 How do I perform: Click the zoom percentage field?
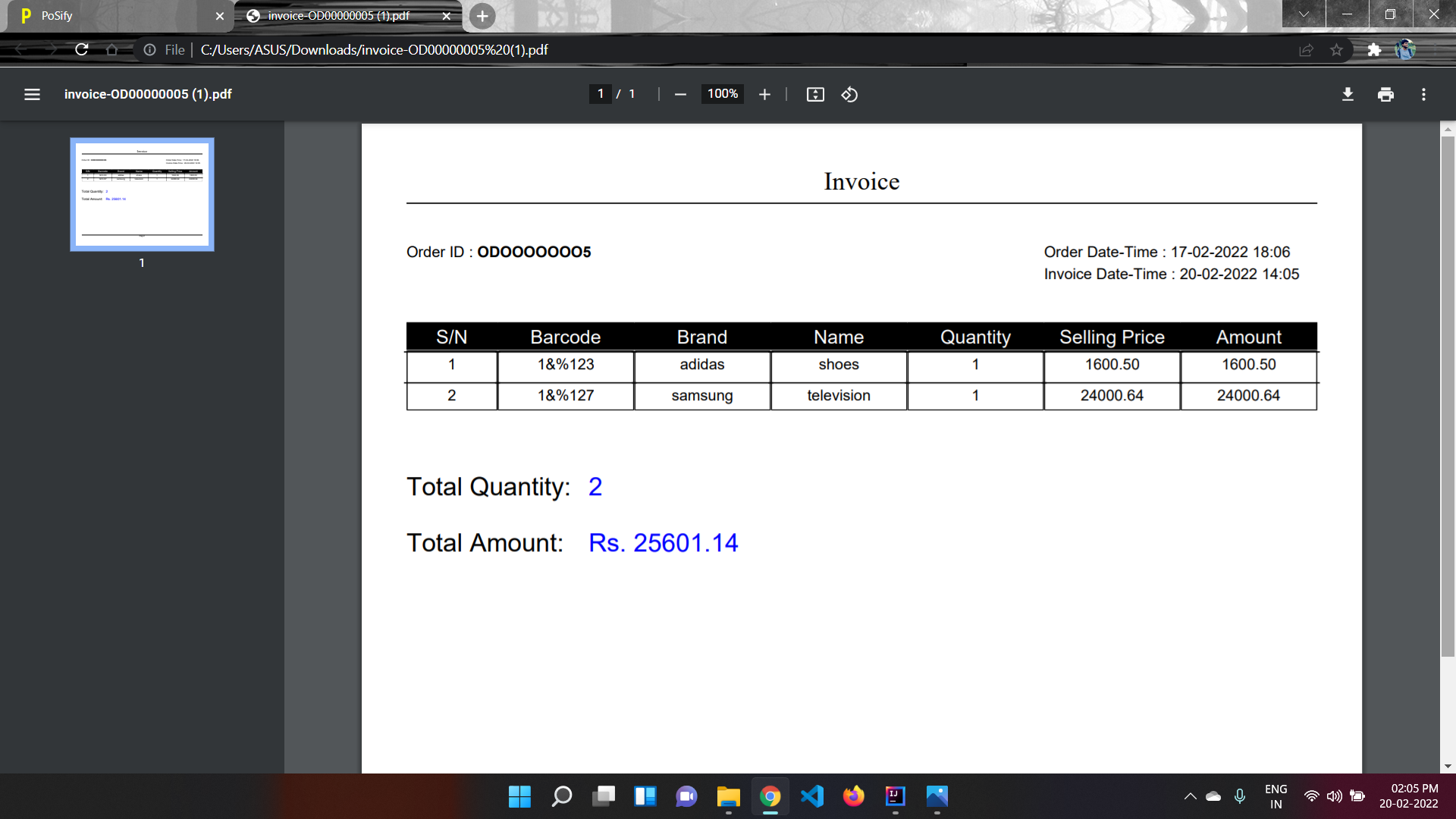coord(723,94)
